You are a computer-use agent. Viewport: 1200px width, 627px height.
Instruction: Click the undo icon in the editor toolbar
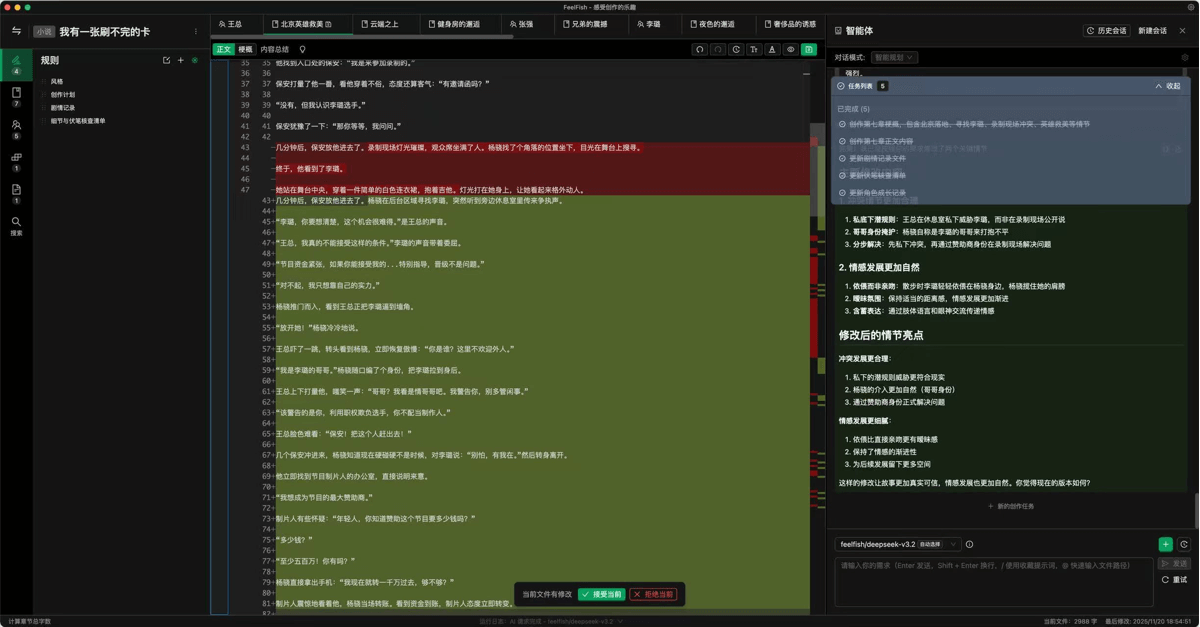point(700,49)
